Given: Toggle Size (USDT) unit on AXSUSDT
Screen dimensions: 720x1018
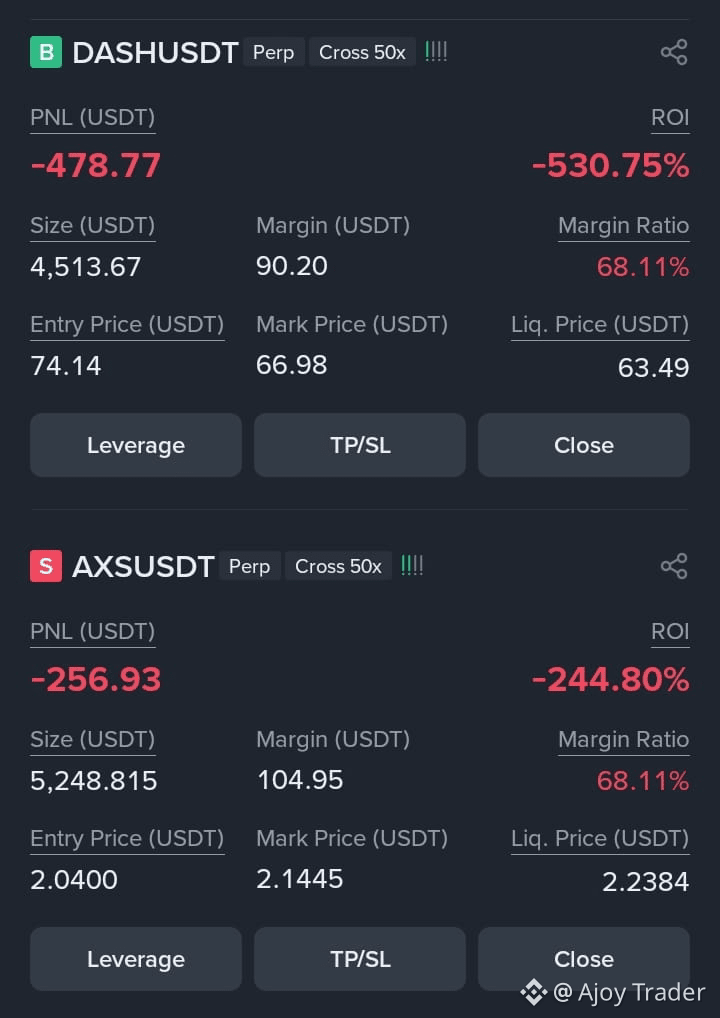Looking at the screenshot, I should tap(93, 739).
